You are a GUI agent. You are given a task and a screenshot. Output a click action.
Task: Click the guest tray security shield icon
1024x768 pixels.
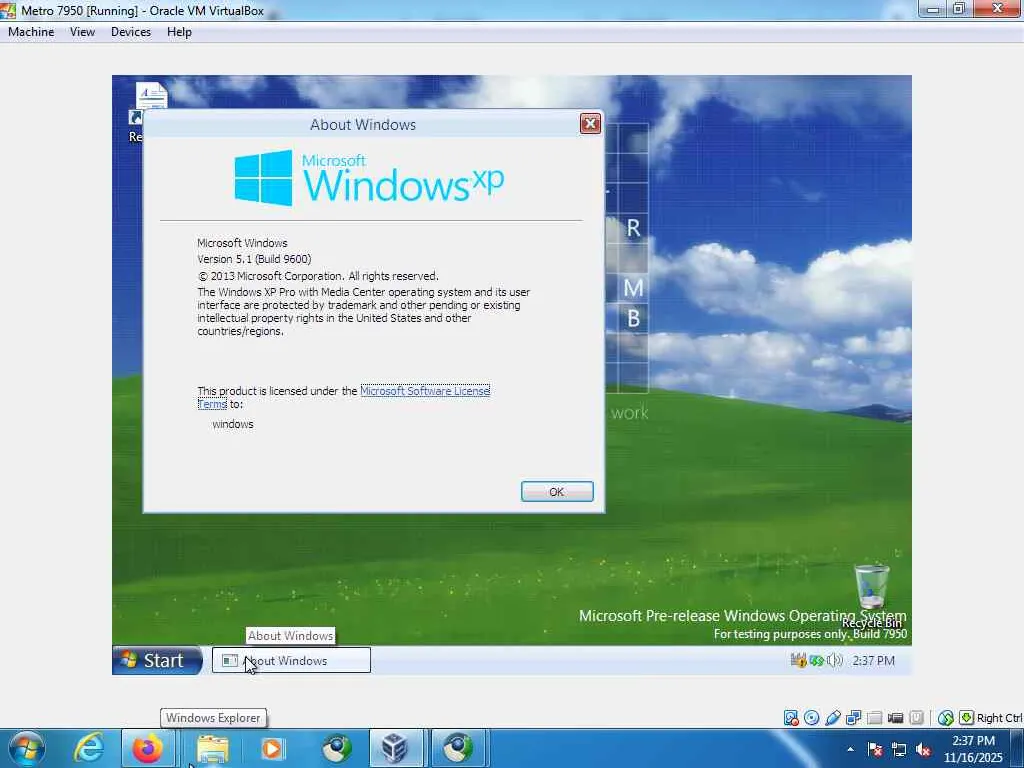[799, 660]
